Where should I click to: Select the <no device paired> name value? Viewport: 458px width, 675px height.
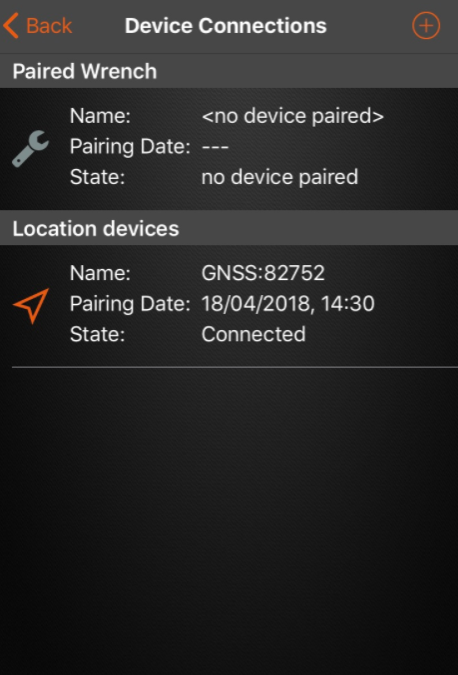pyautogui.click(x=293, y=116)
